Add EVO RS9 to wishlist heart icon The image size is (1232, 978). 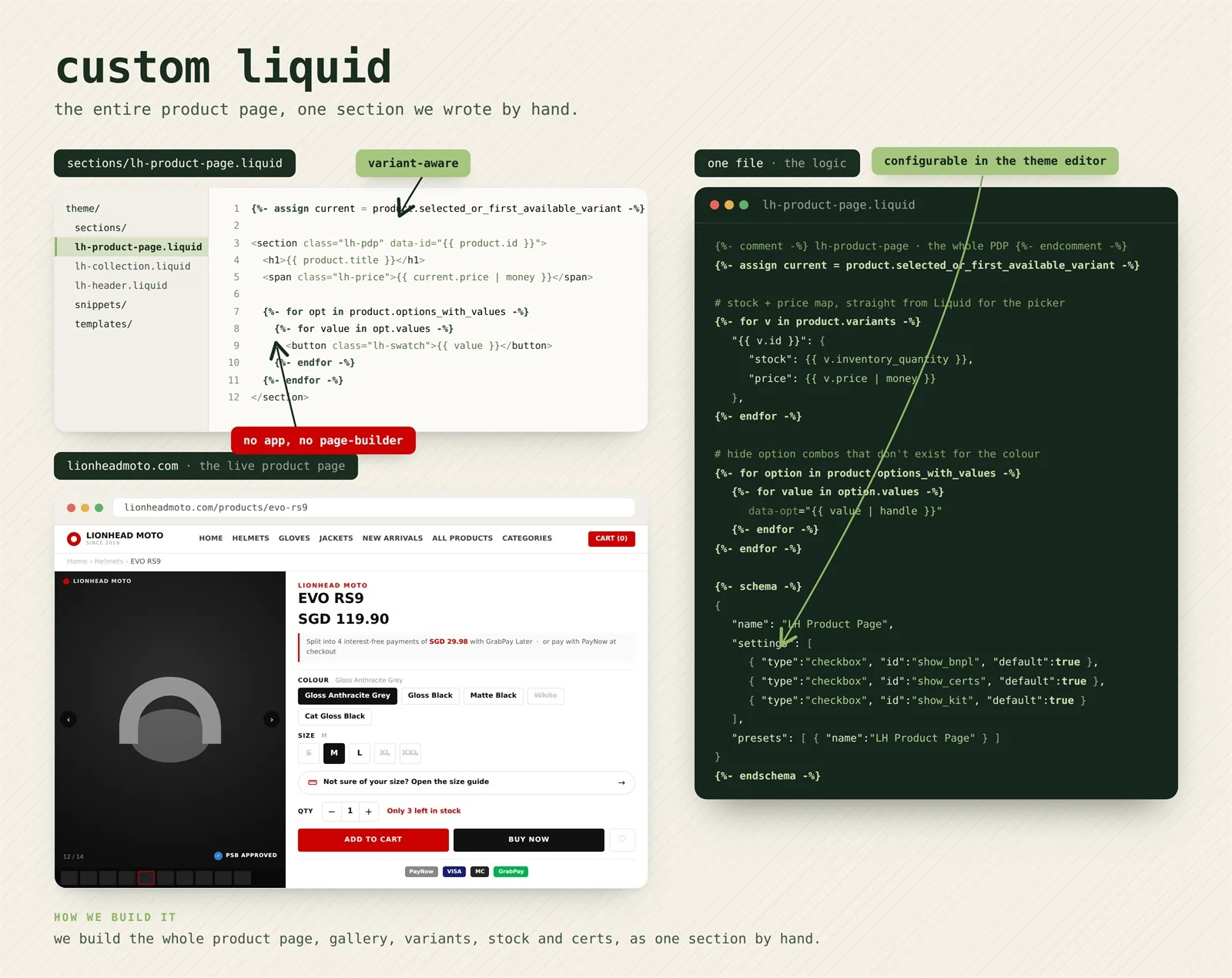pos(622,839)
